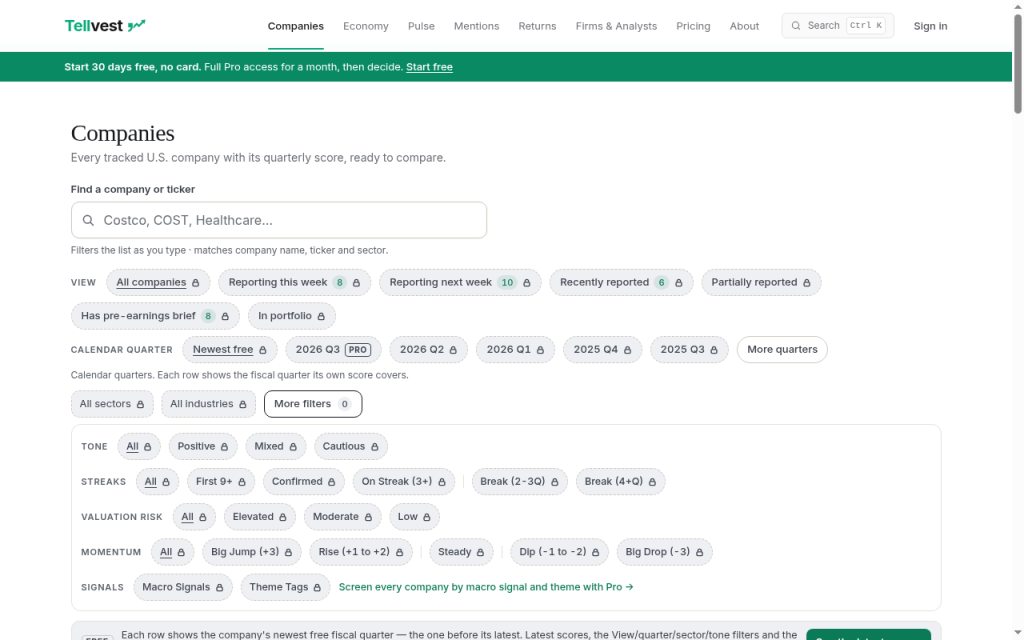1024x640 pixels.
Task: Select Partially reported filter
Action: click(x=761, y=282)
